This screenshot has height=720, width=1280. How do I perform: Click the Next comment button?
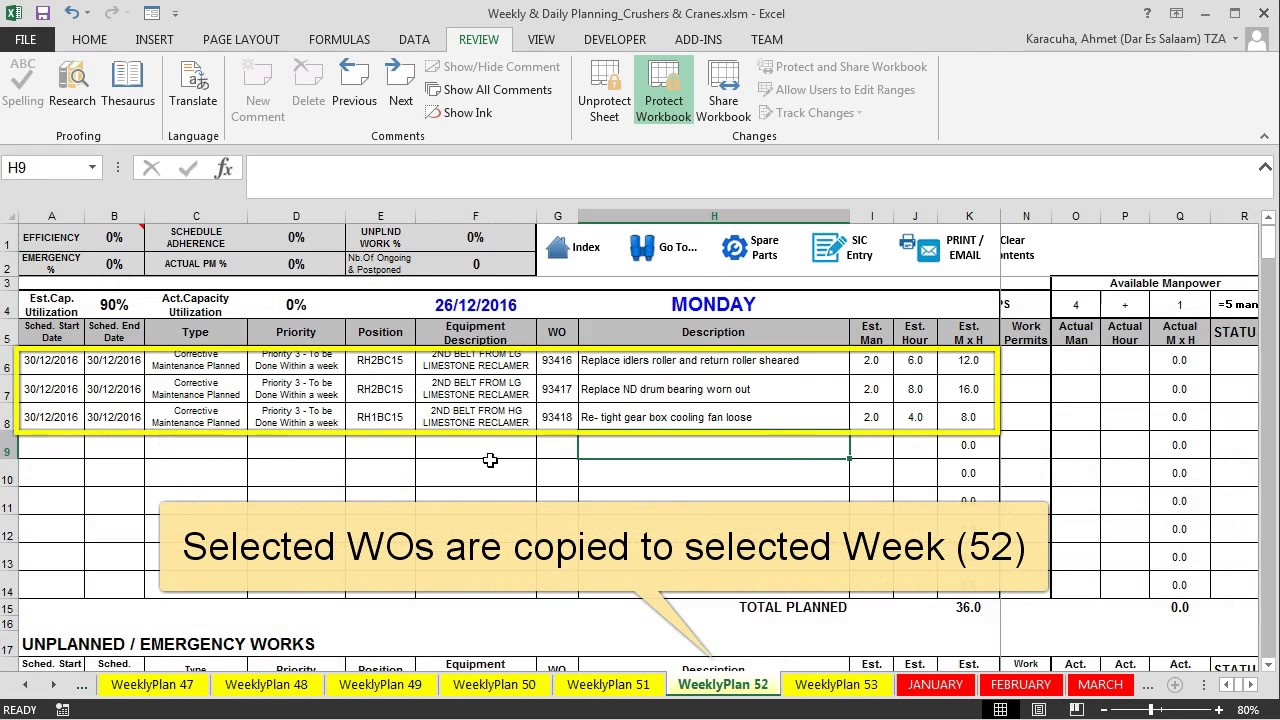click(x=400, y=84)
